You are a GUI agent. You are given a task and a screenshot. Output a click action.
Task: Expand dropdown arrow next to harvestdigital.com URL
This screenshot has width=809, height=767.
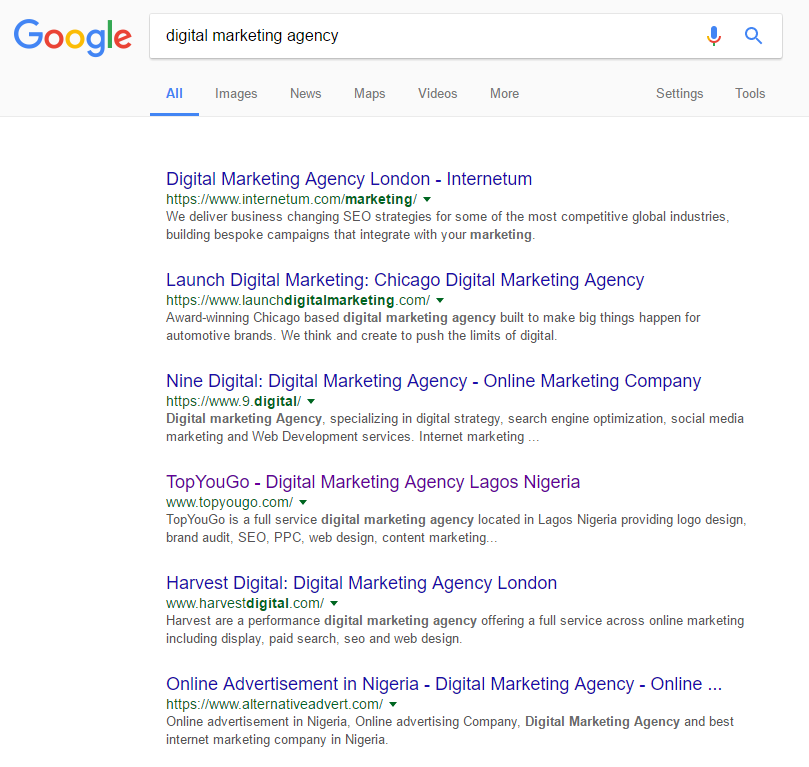point(334,603)
